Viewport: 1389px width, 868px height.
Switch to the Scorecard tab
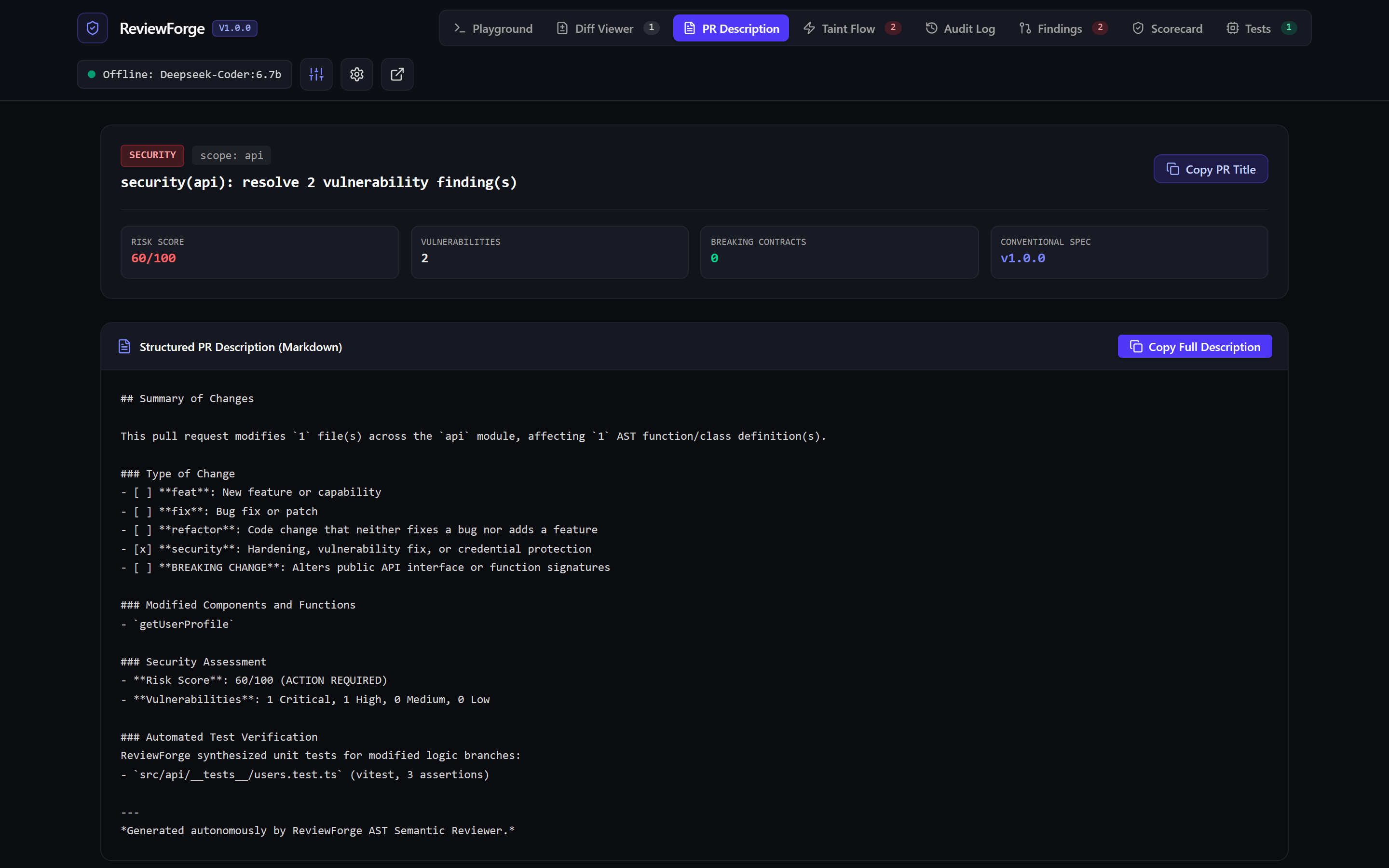point(1167,28)
